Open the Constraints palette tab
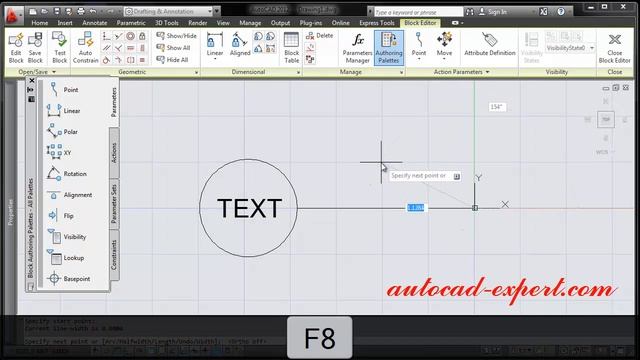This screenshot has width=640, height=360. point(114,254)
